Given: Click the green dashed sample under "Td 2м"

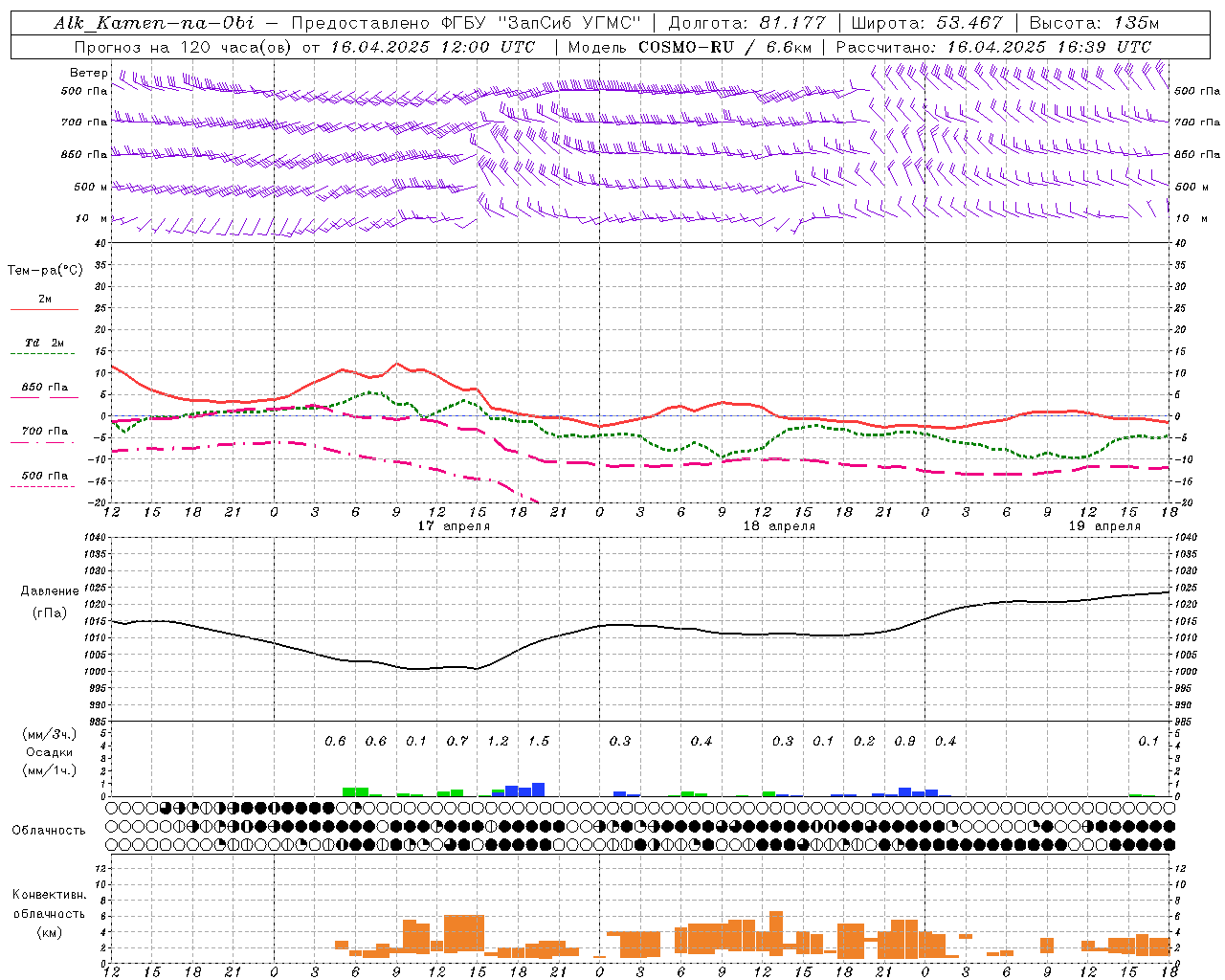Looking at the screenshot, I should (x=44, y=354).
